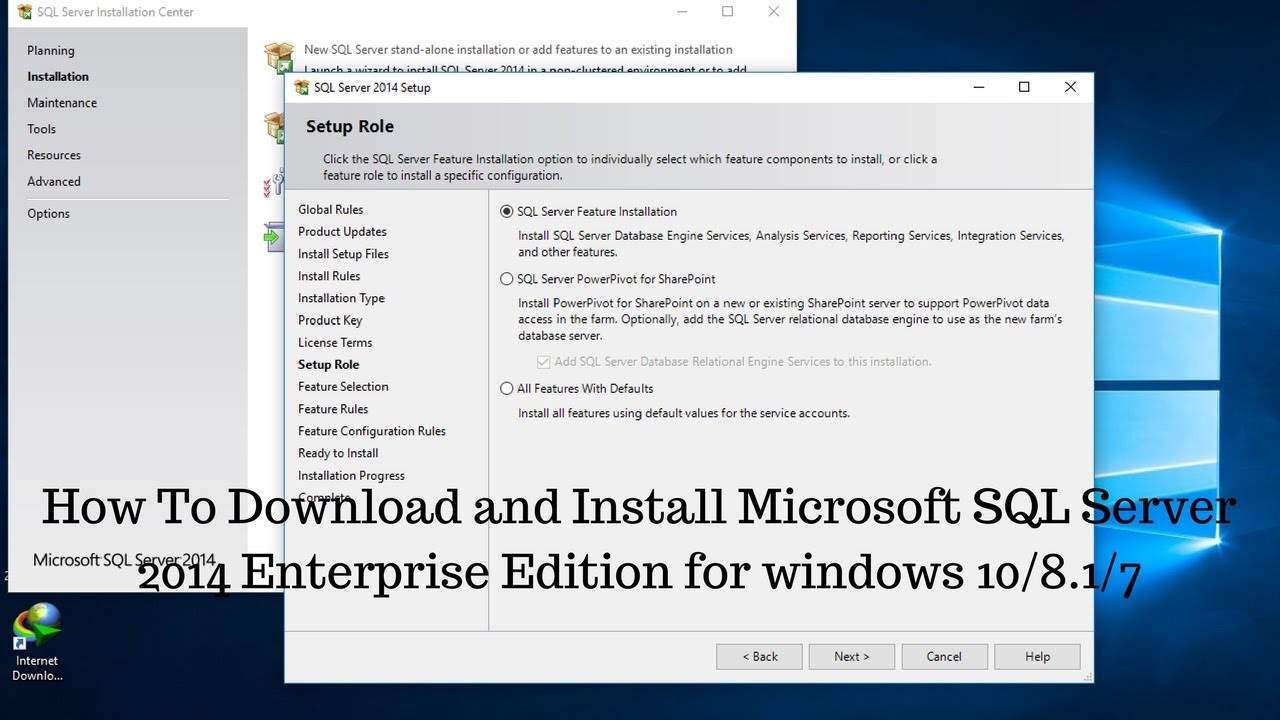Select SQL Server Feature Installation radio button
1280x720 pixels.
[x=507, y=212]
